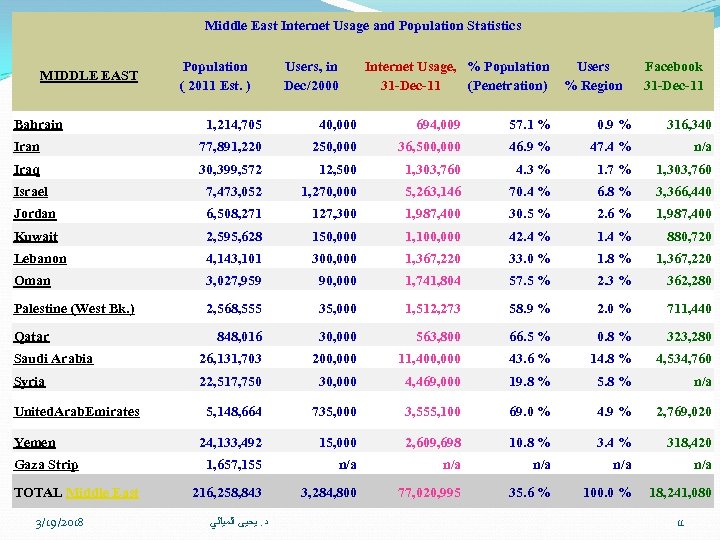This screenshot has width=720, height=540.
Task: Open Palestine (West Bk.) link
Action: coord(74,309)
